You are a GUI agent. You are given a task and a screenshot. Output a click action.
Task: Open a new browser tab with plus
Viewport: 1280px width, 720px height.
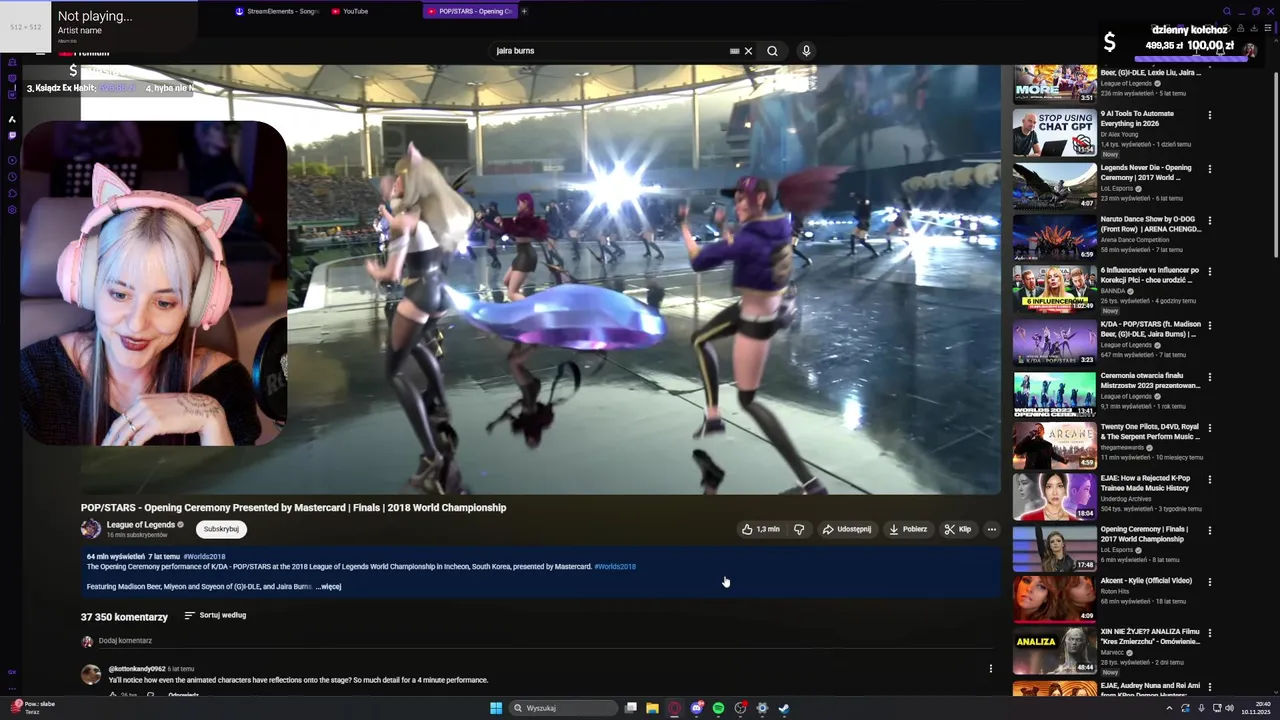tap(524, 11)
